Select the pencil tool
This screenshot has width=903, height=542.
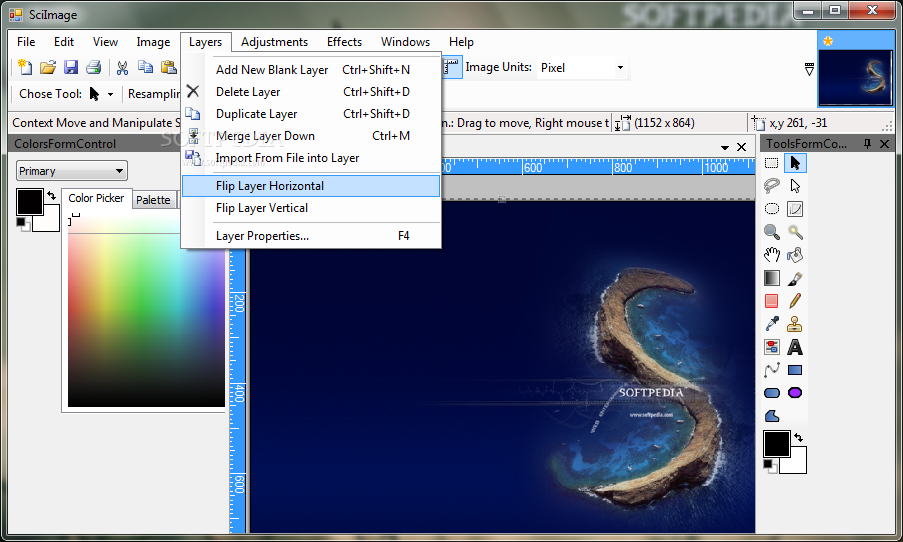(795, 301)
